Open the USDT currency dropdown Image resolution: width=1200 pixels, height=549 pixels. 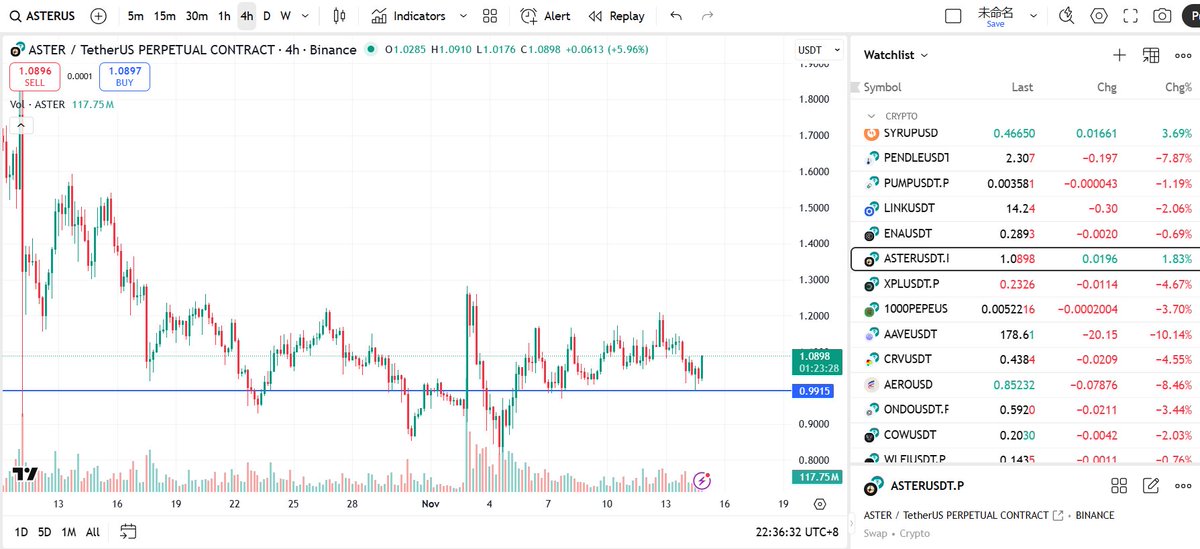click(x=814, y=51)
